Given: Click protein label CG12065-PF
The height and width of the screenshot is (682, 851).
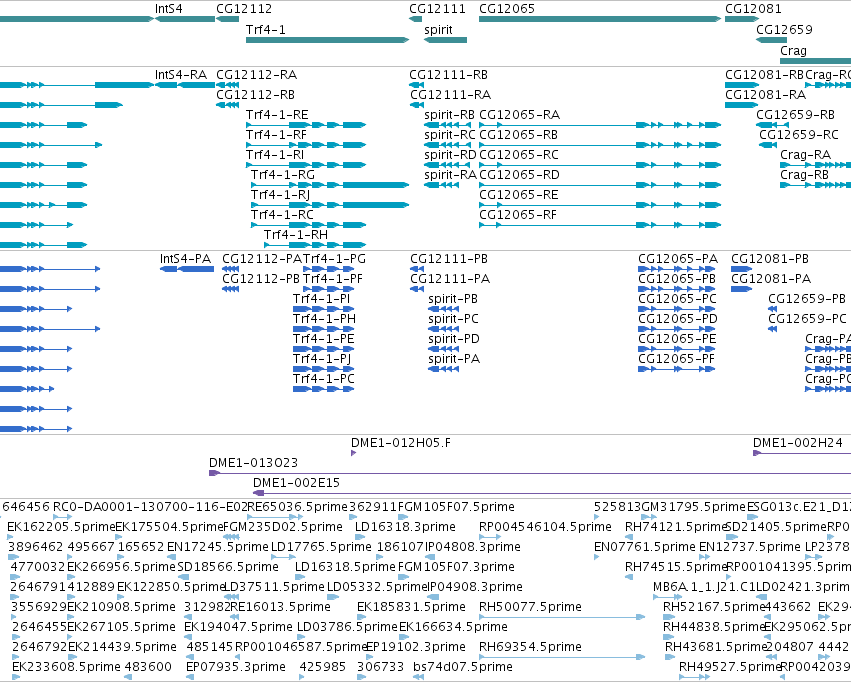Looking at the screenshot, I should point(676,359).
